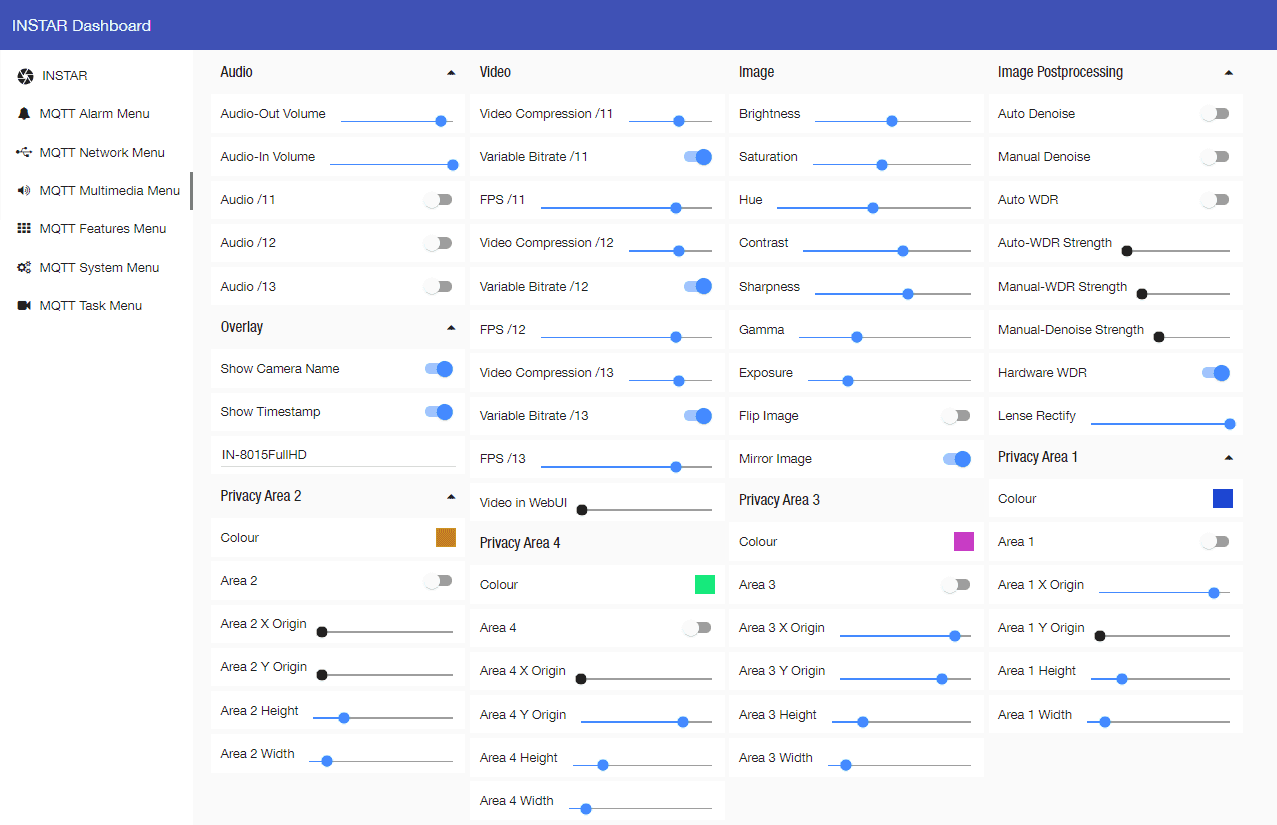
Task: Collapse the Privacy Area 1 section
Action: [x=1229, y=456]
